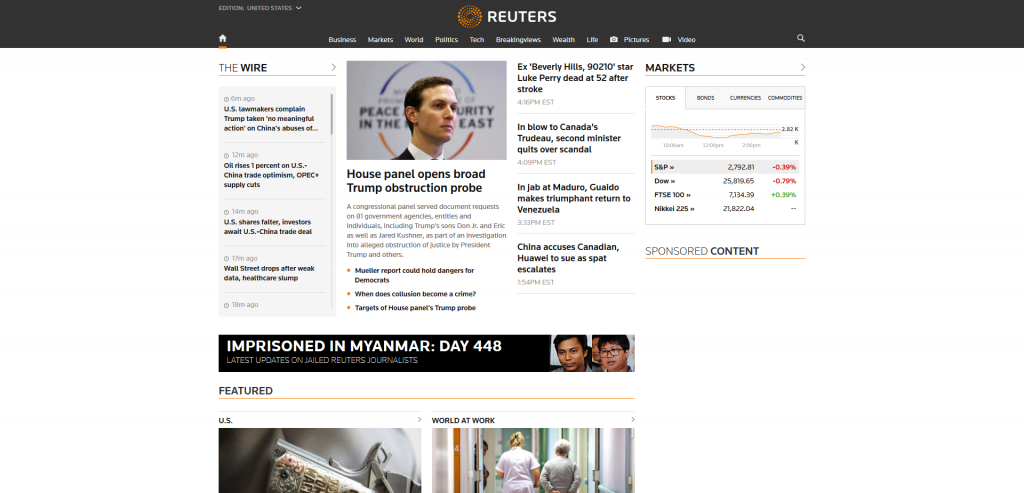Click the Imprisoned in Myanmar banner
Viewport: 1024px width, 493px height.
(426, 353)
